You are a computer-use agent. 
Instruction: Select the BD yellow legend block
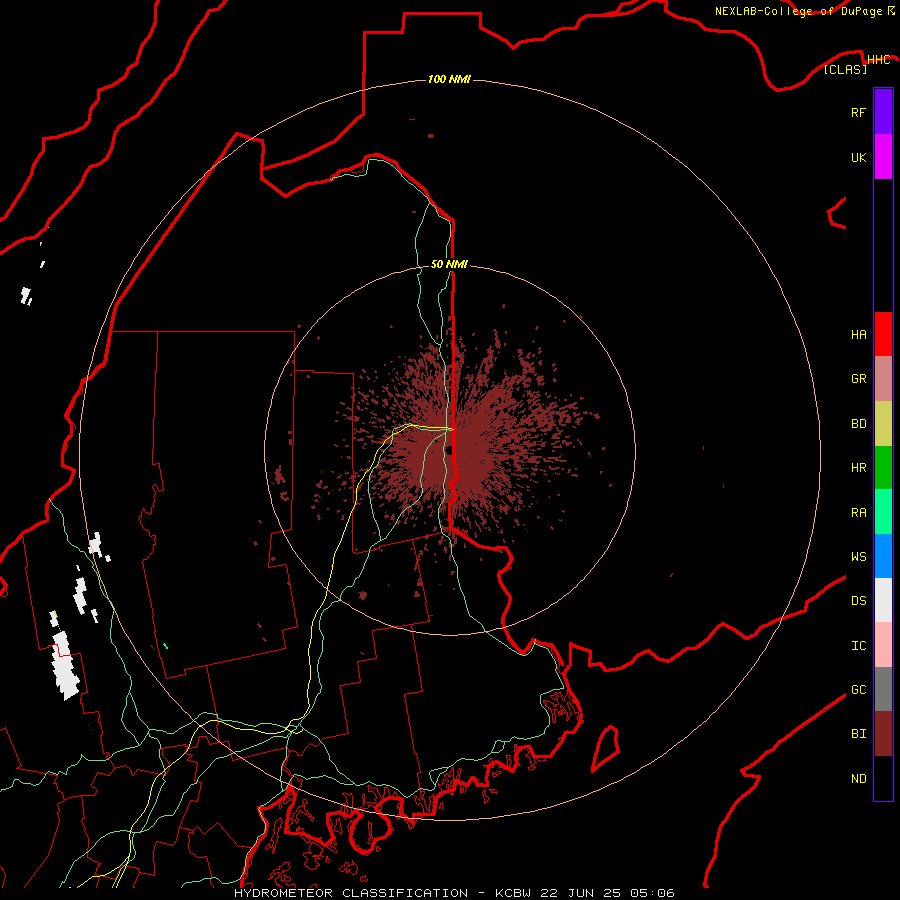[x=883, y=424]
